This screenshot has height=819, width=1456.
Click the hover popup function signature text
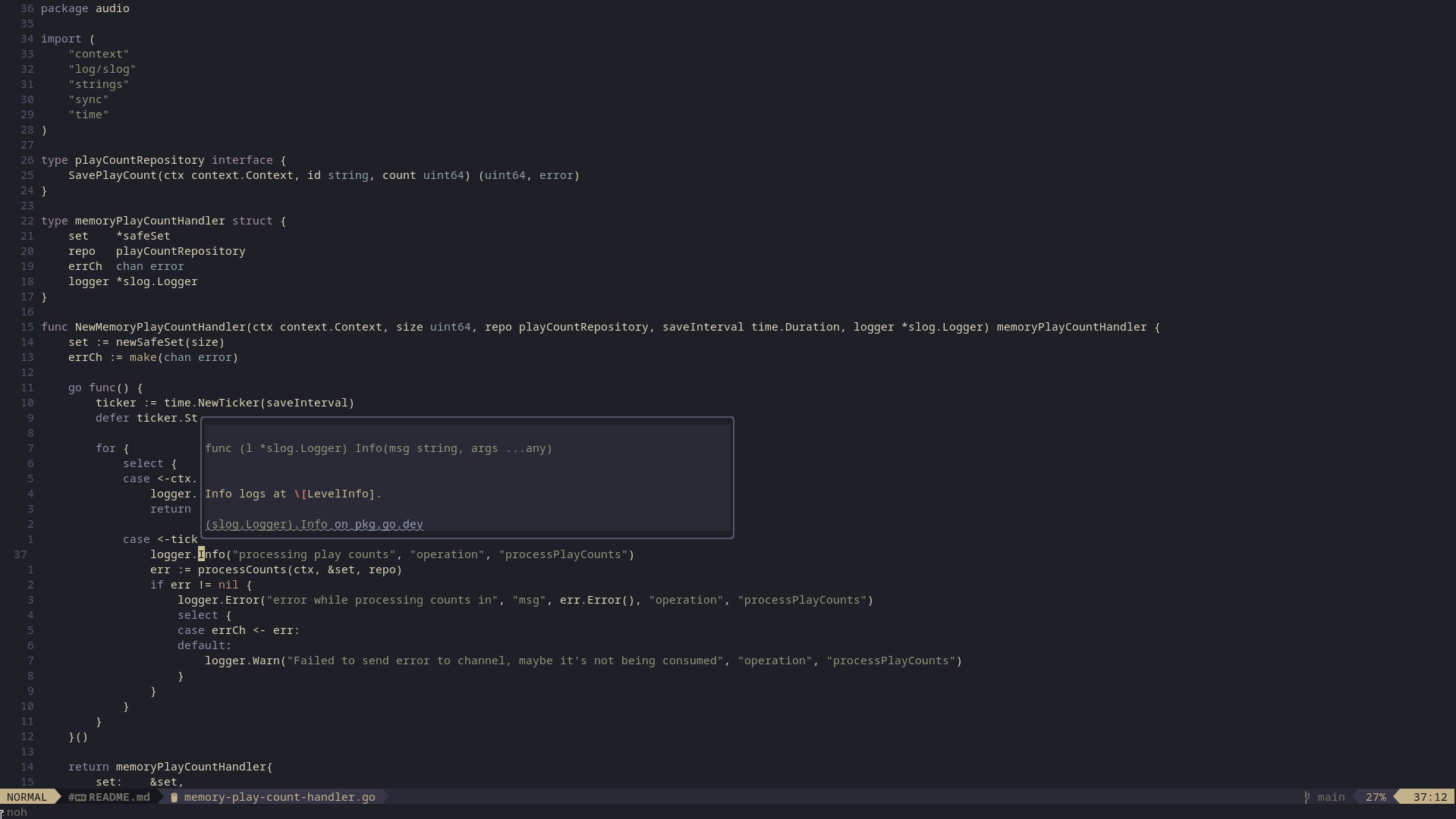379,448
